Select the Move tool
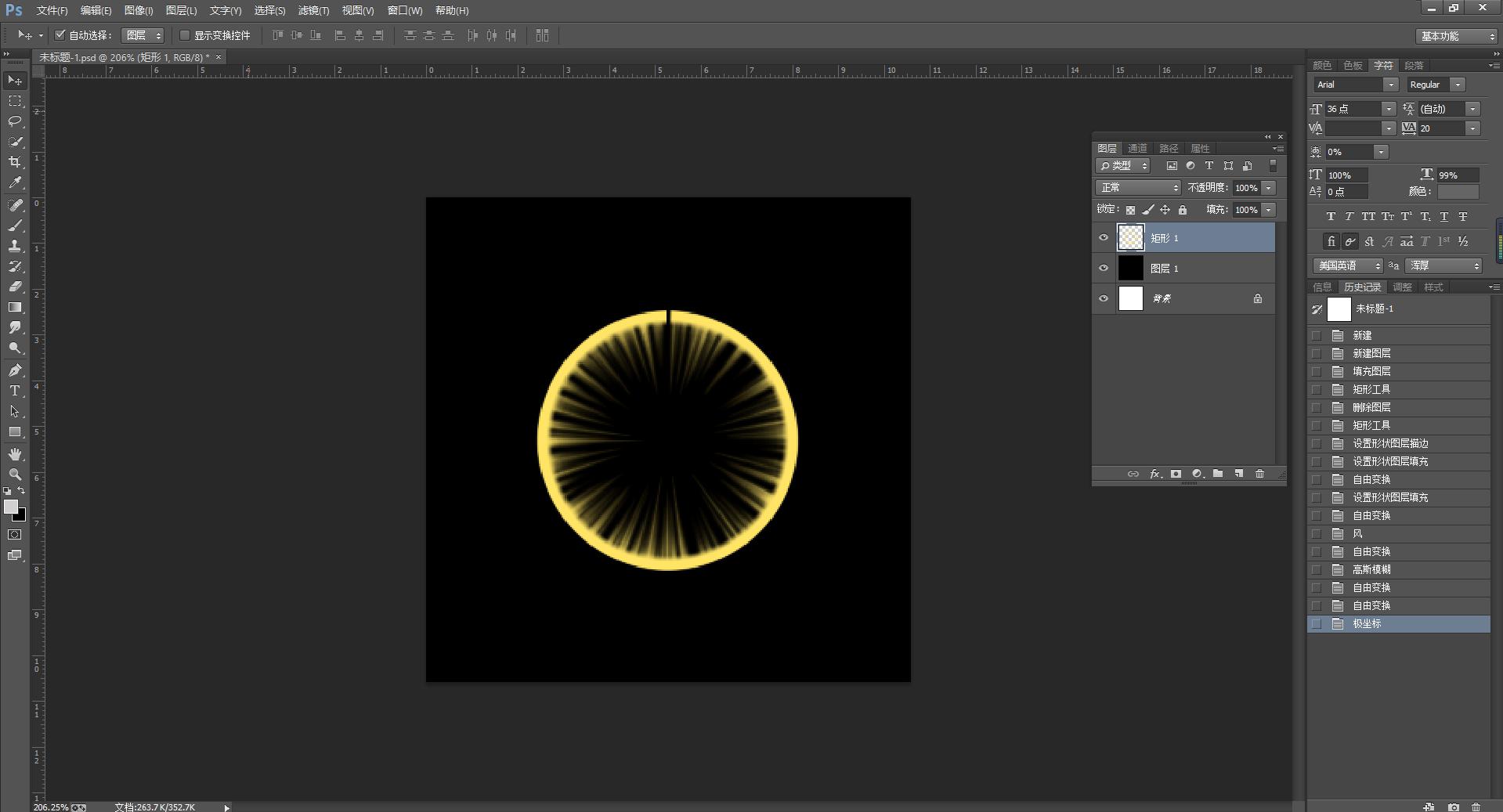Viewport: 1503px width, 812px height. pyautogui.click(x=15, y=81)
